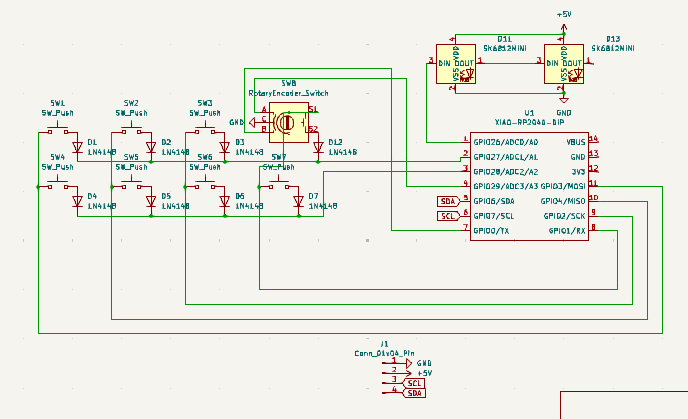
Task: Click the D11 SK6812MINI LED symbol
Action: (455, 67)
